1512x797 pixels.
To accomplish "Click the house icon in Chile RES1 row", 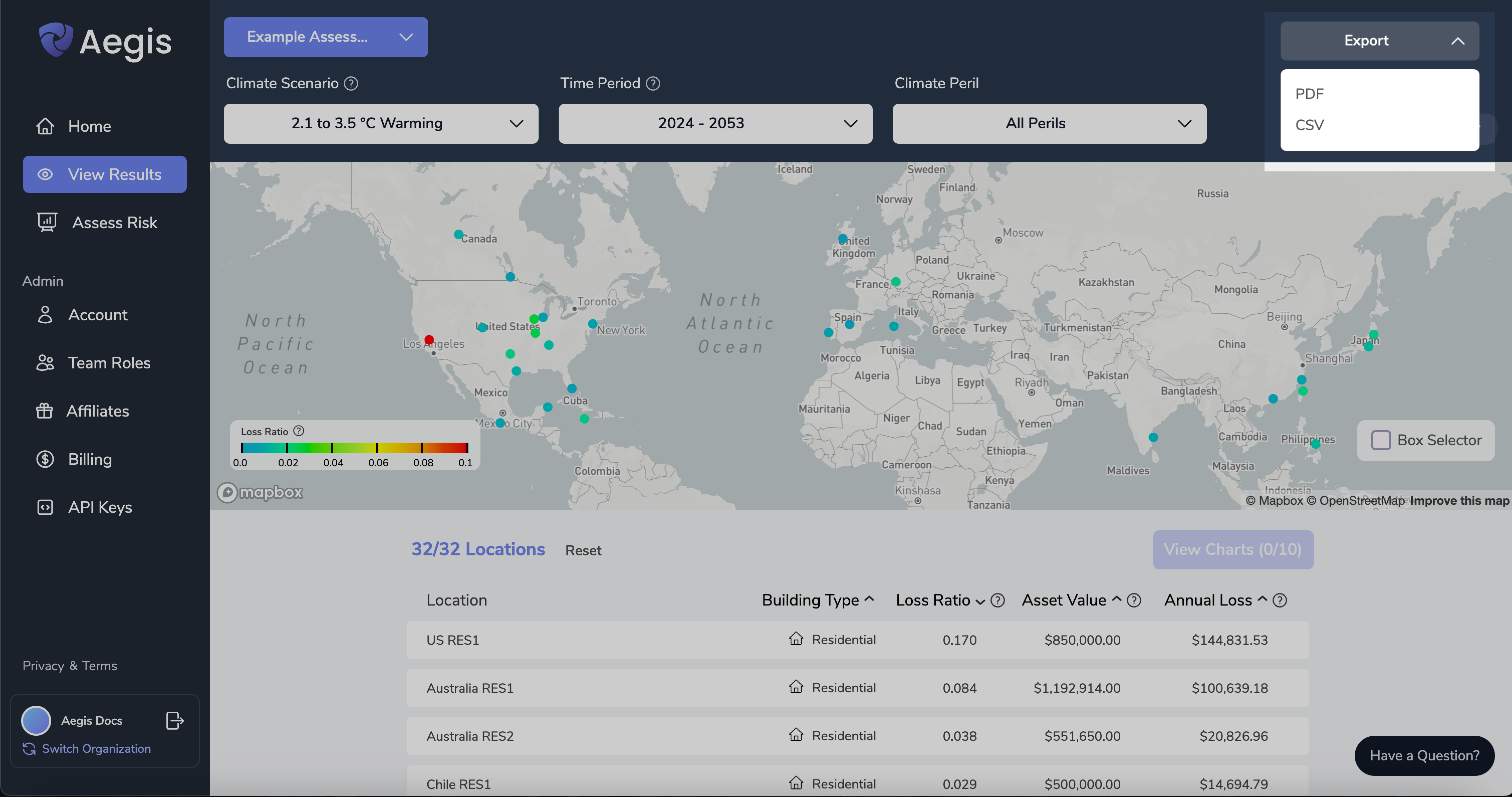I will pyautogui.click(x=796, y=783).
